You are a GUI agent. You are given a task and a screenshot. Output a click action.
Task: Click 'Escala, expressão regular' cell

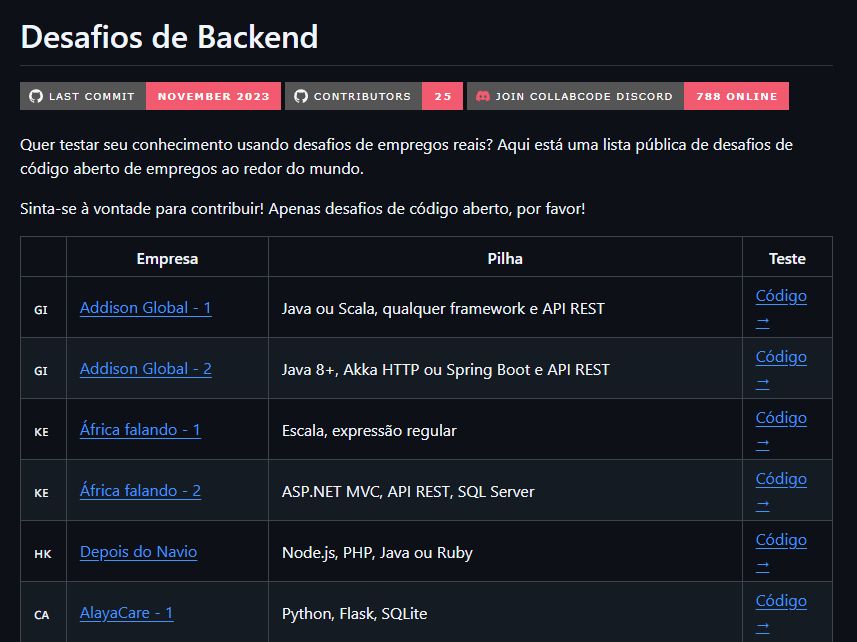coord(505,431)
